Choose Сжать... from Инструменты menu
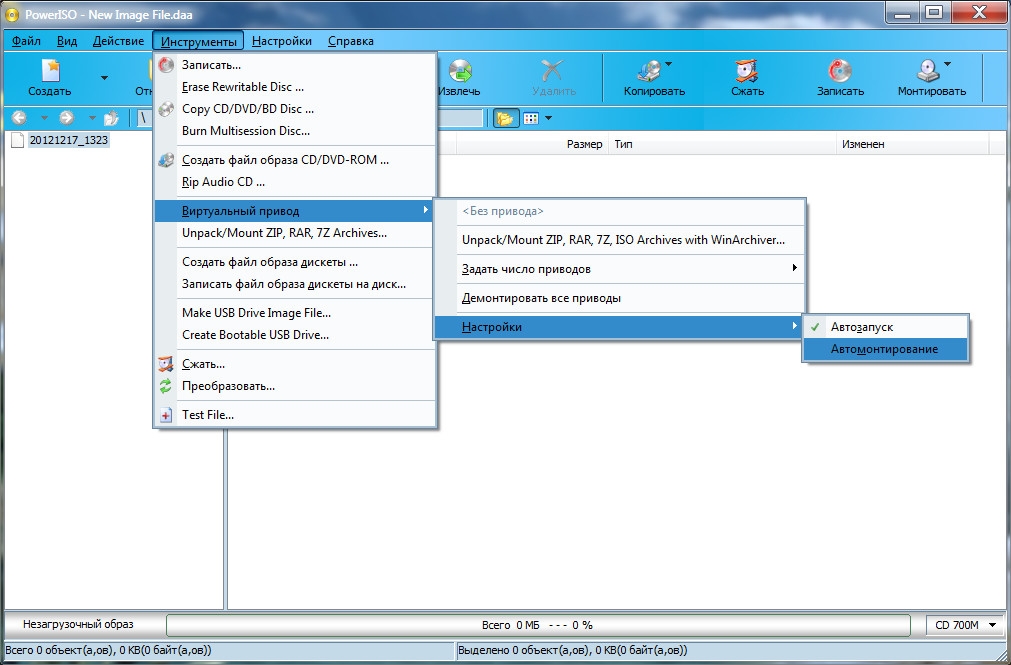Viewport: 1011px width, 665px height. click(x=295, y=364)
